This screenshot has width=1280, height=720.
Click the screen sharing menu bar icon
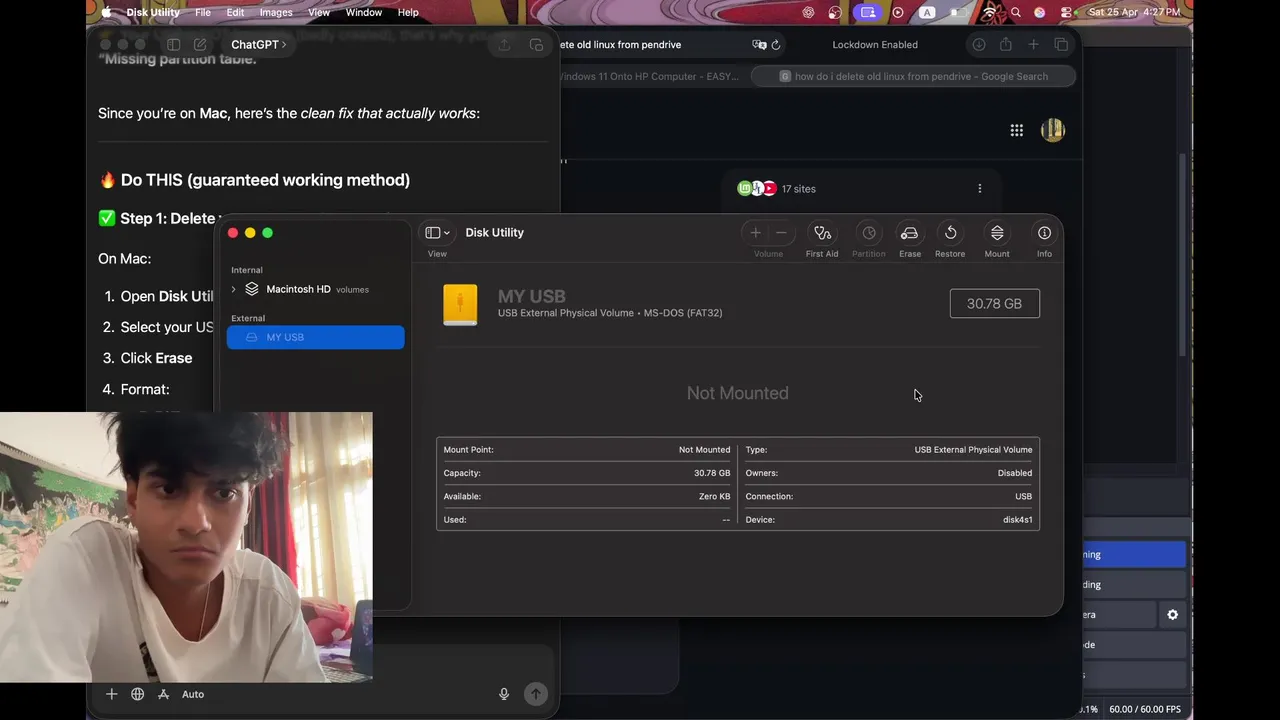[x=867, y=12]
